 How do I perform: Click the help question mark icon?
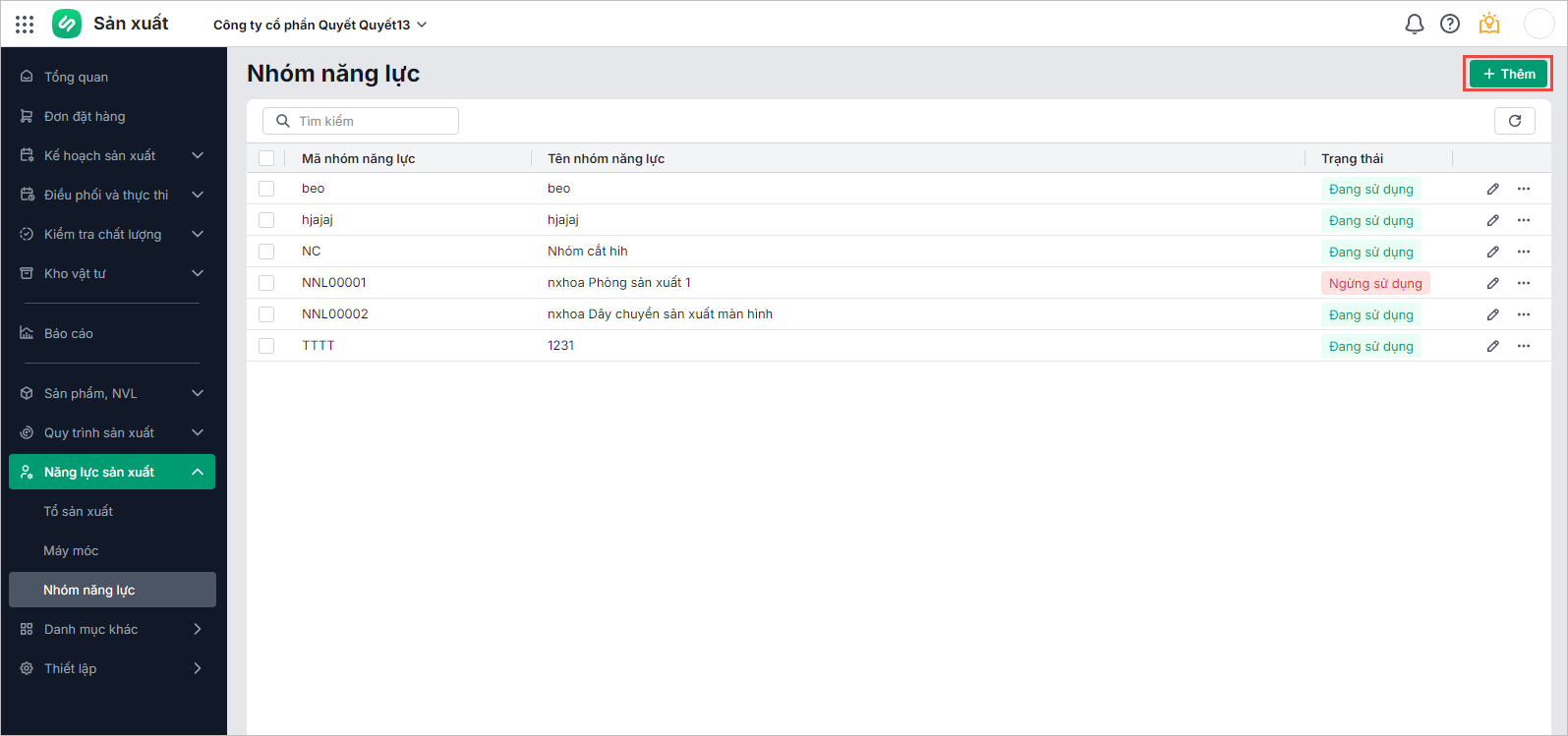[1449, 24]
